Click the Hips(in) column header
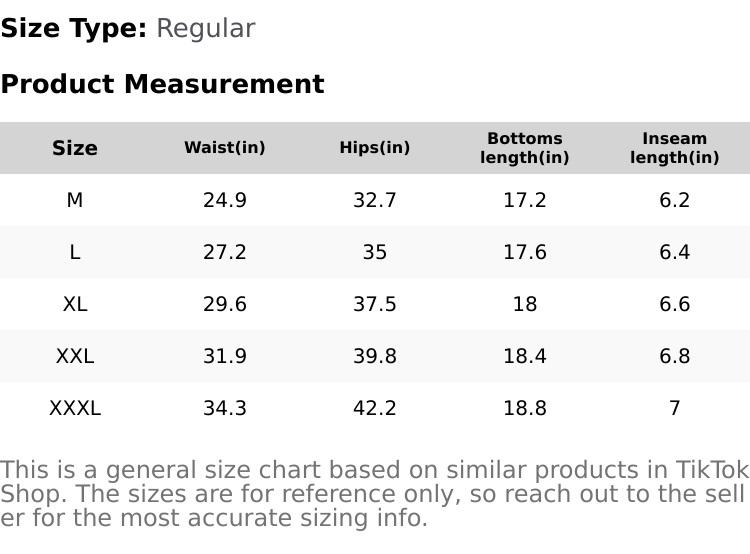Image resolution: width=750 pixels, height=554 pixels. (x=375, y=148)
